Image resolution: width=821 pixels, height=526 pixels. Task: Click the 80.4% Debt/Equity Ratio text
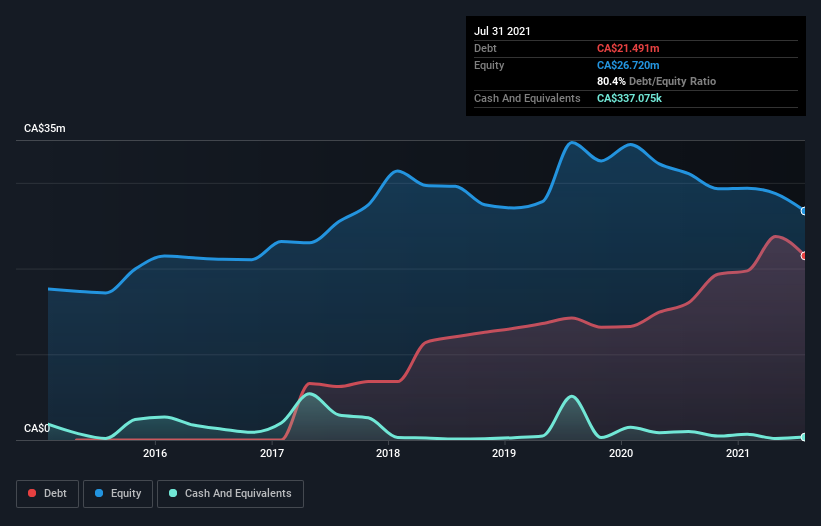pos(656,81)
